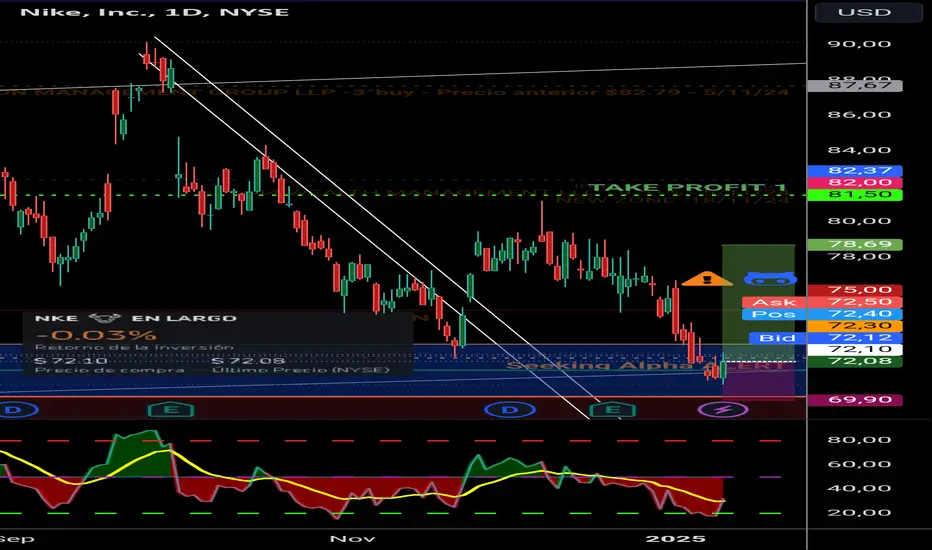
Task: Click the pink 82,00 price tag
Action: [x=855, y=183]
